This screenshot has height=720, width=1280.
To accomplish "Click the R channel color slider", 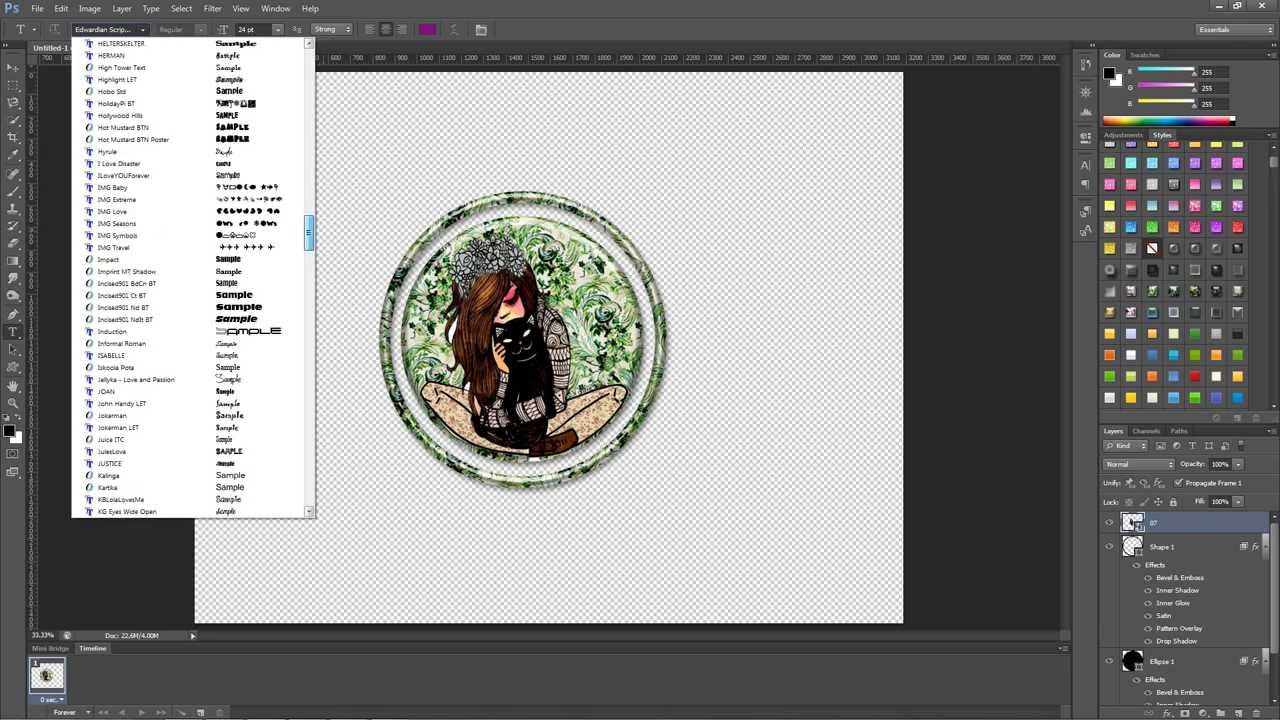I will [x=1166, y=70].
